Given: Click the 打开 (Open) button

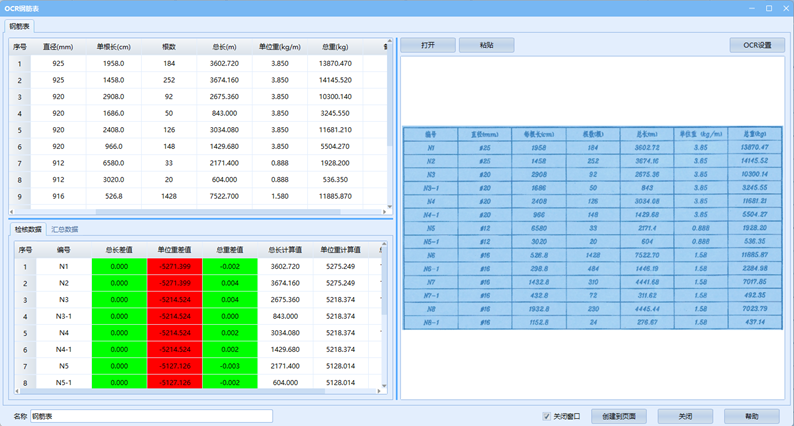Looking at the screenshot, I should (x=428, y=45).
